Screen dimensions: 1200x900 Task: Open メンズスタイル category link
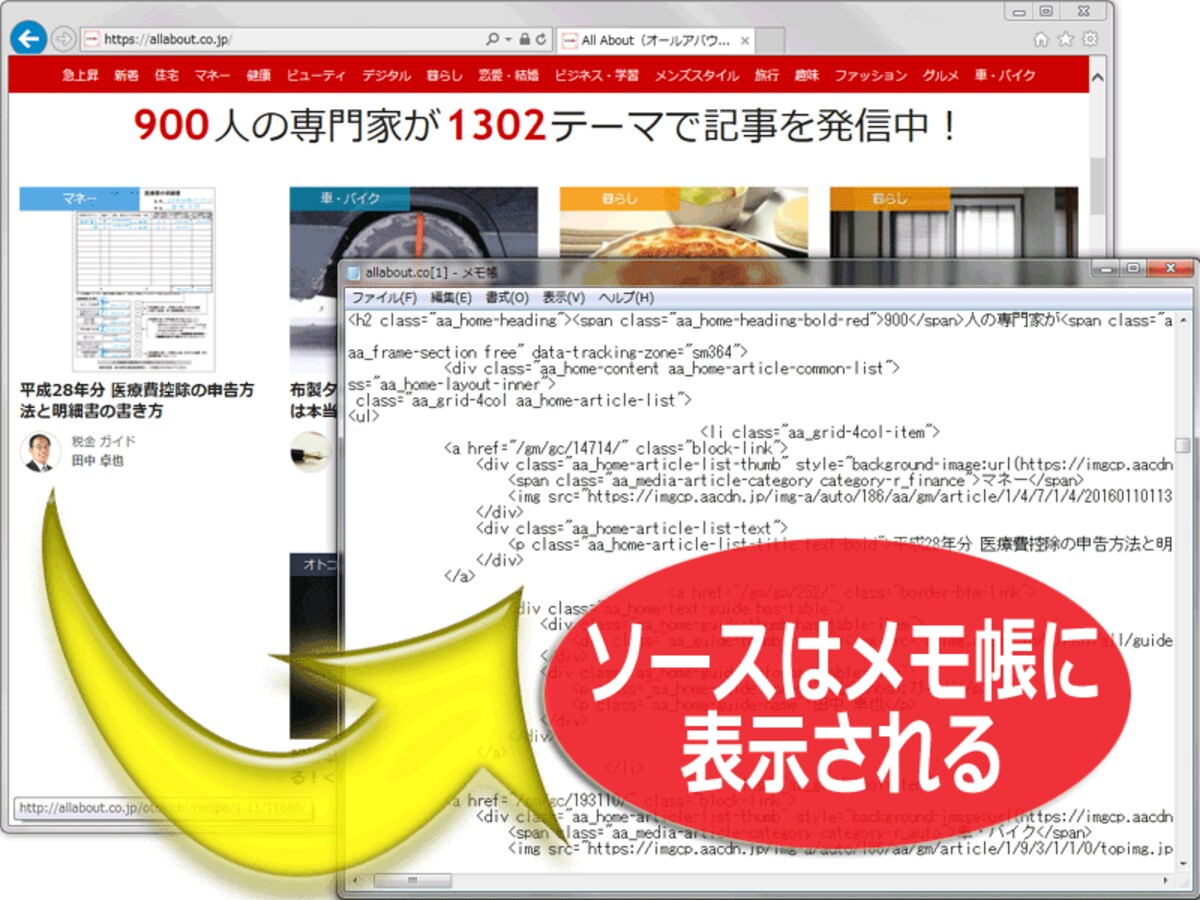(x=697, y=75)
